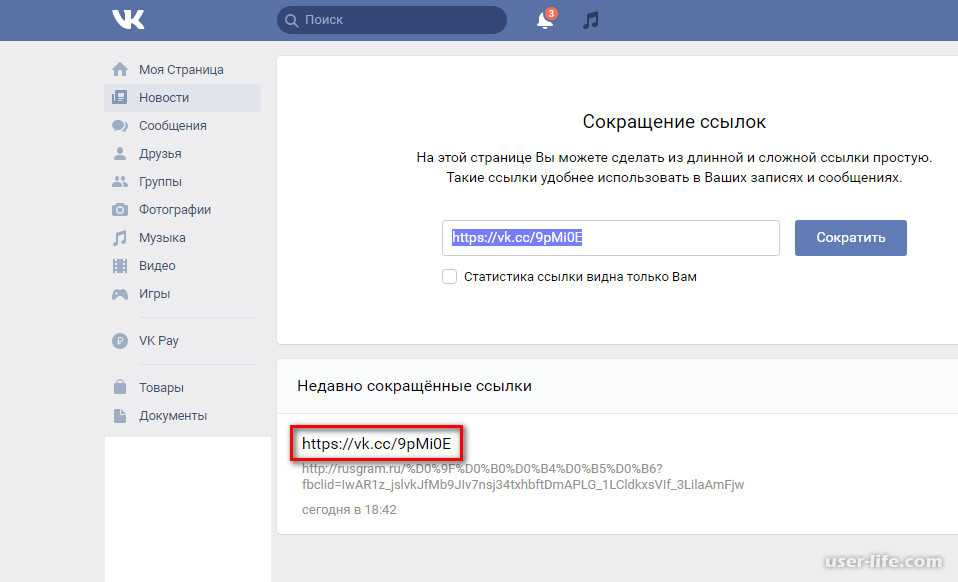
Task: Click the 'сегодня в 18:42' timestamp
Action: coord(349,510)
